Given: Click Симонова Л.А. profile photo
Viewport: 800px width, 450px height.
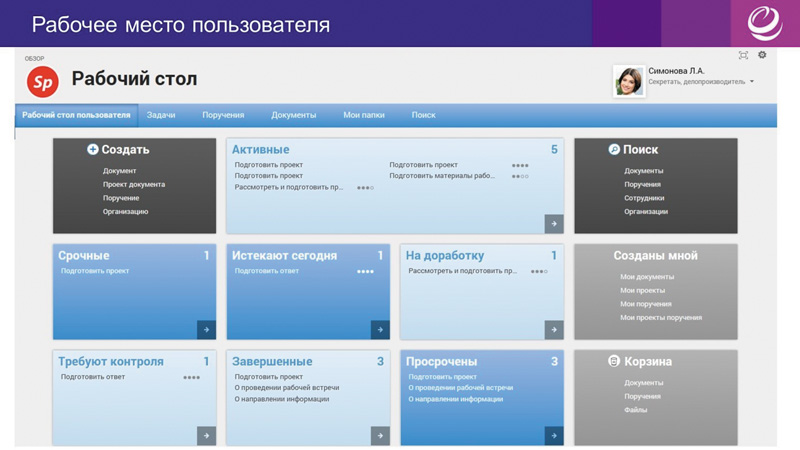Looking at the screenshot, I should 629,81.
